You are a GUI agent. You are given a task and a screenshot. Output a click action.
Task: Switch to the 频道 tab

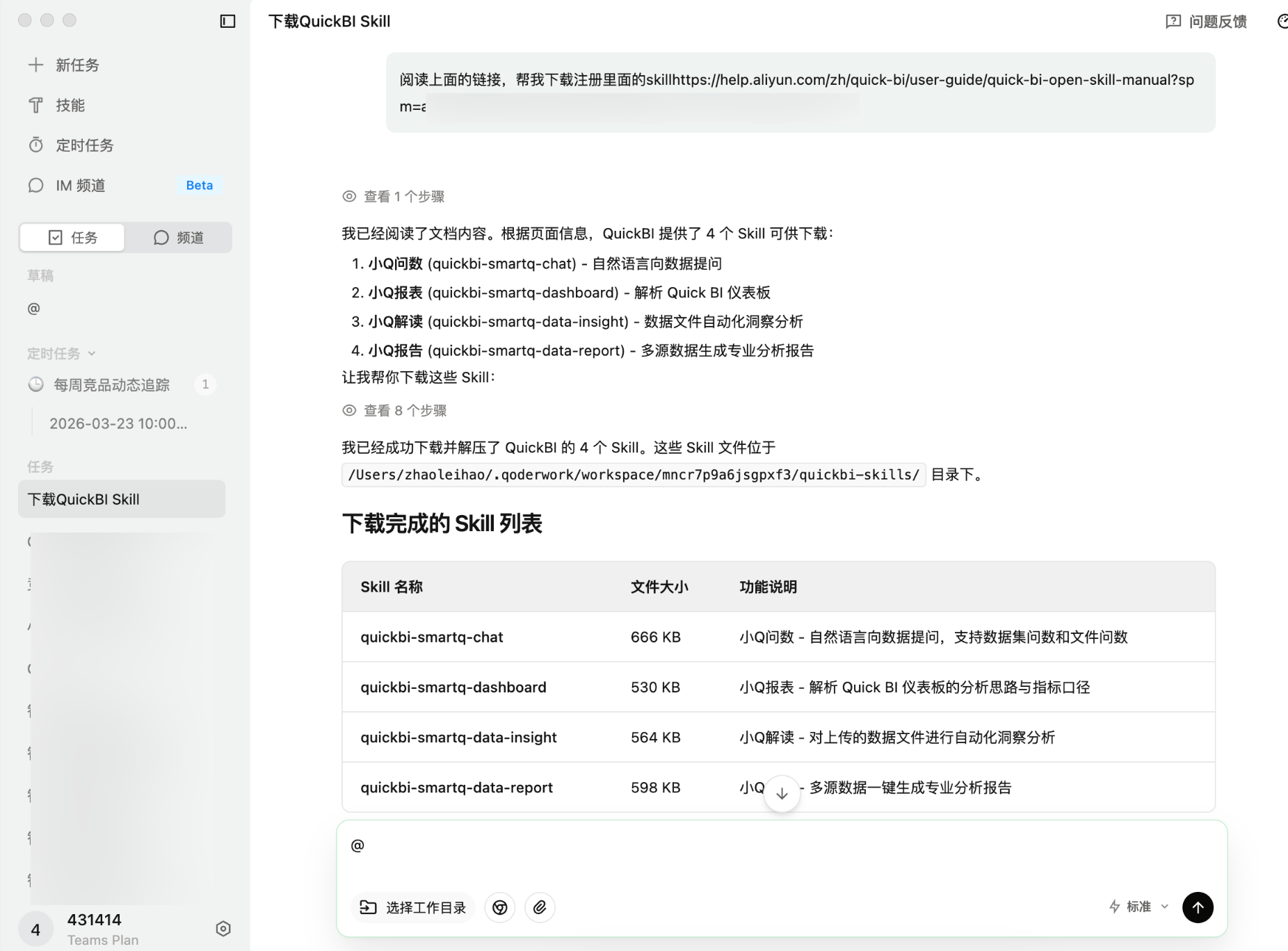[x=178, y=238]
